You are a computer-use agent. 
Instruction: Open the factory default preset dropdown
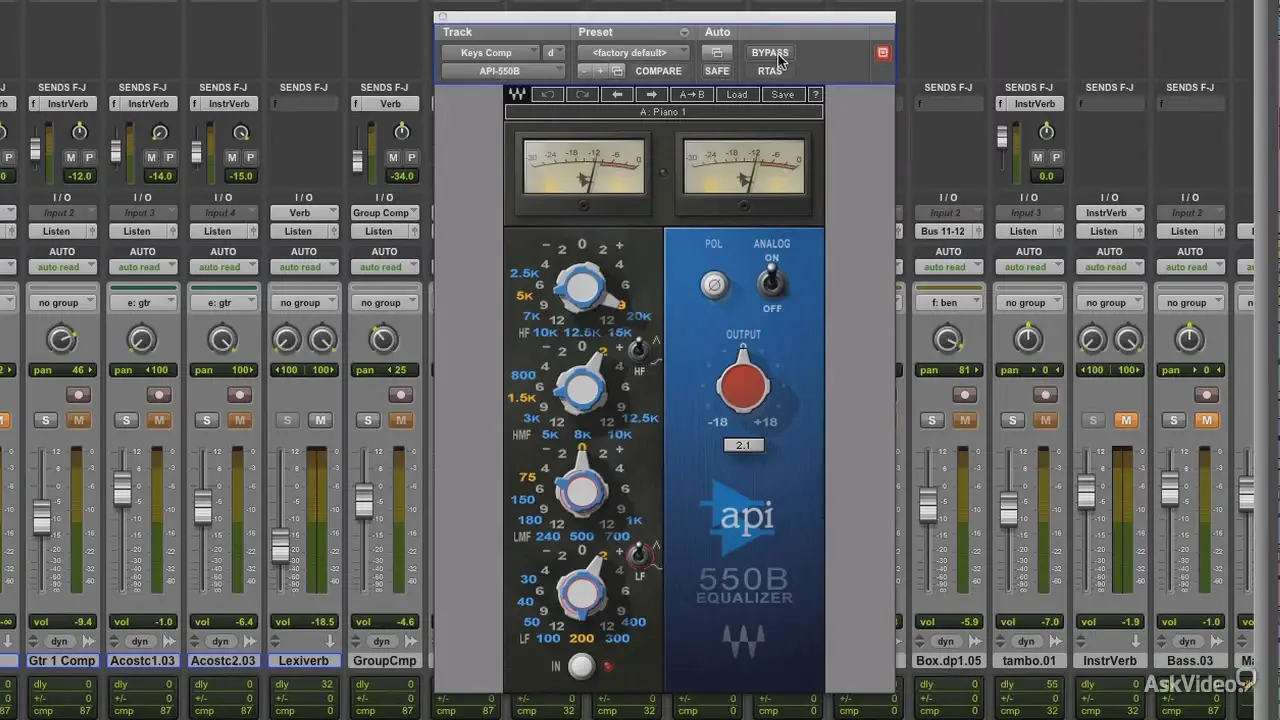tap(634, 53)
